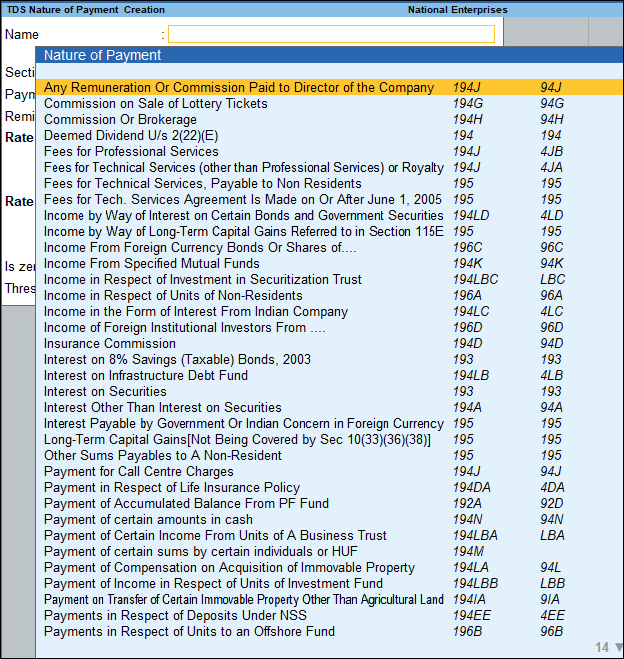
Task: Select Fees for Tech. Services Agreement after June 2005
Action: pyautogui.click(x=329, y=199)
